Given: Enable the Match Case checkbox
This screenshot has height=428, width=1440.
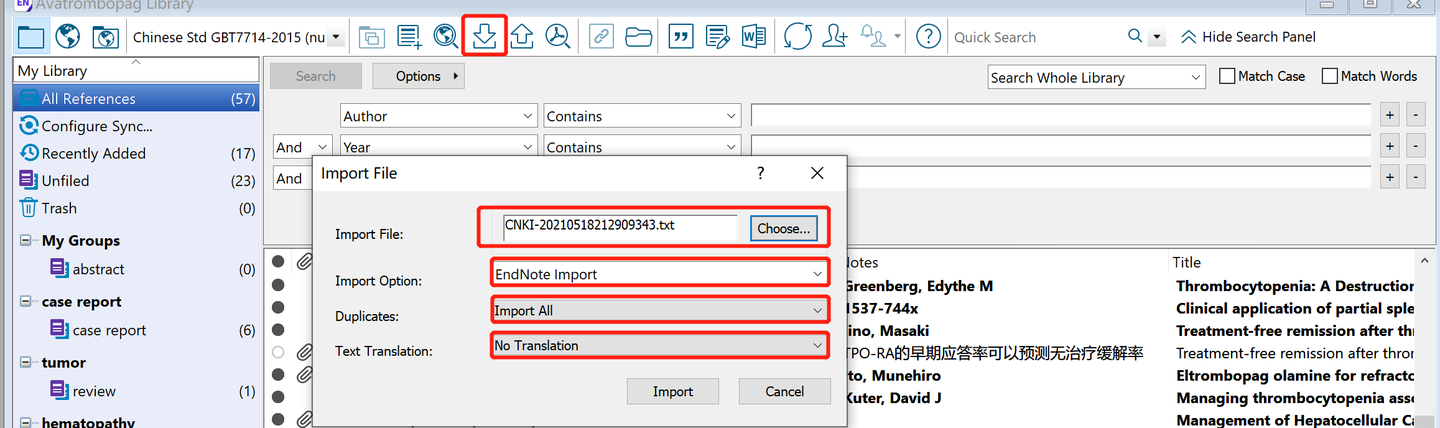Looking at the screenshot, I should 1227,76.
